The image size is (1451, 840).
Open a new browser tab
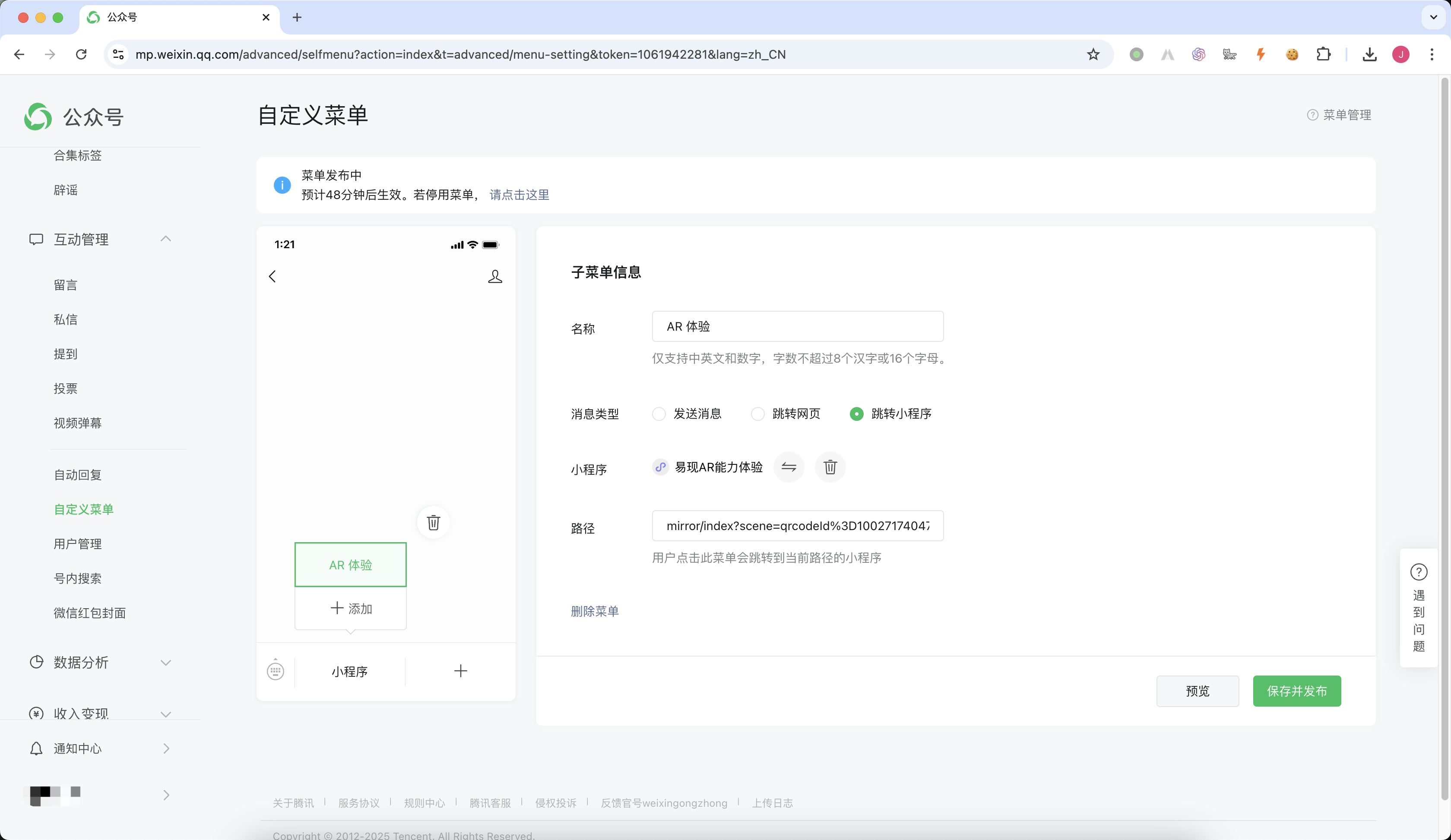[297, 17]
